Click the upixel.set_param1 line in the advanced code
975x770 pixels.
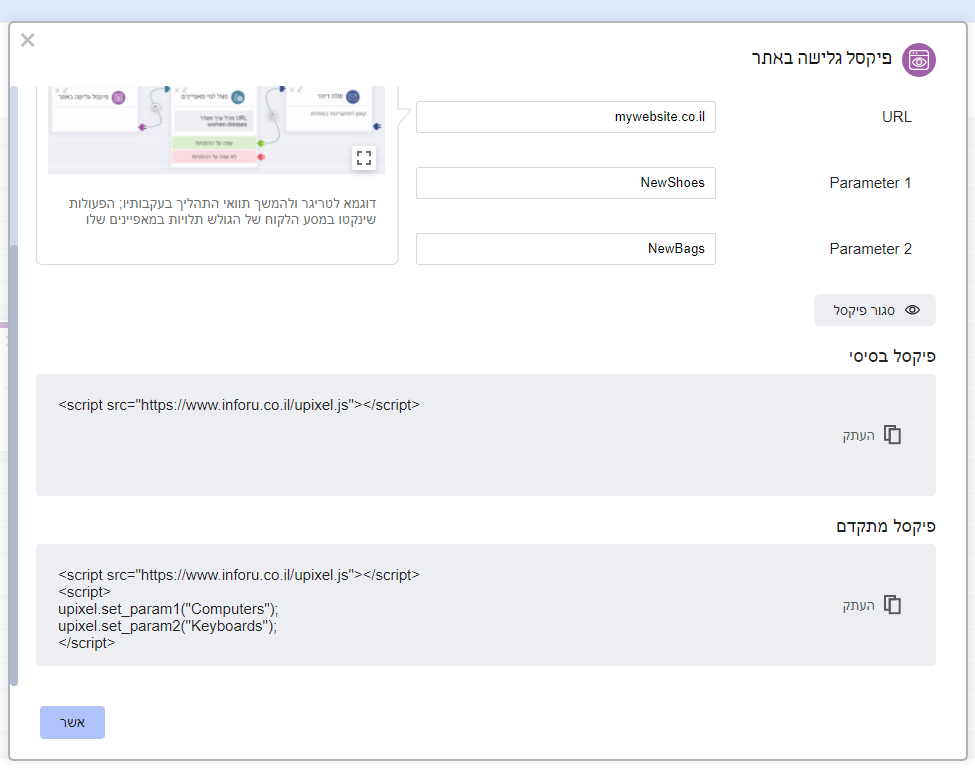point(168,609)
